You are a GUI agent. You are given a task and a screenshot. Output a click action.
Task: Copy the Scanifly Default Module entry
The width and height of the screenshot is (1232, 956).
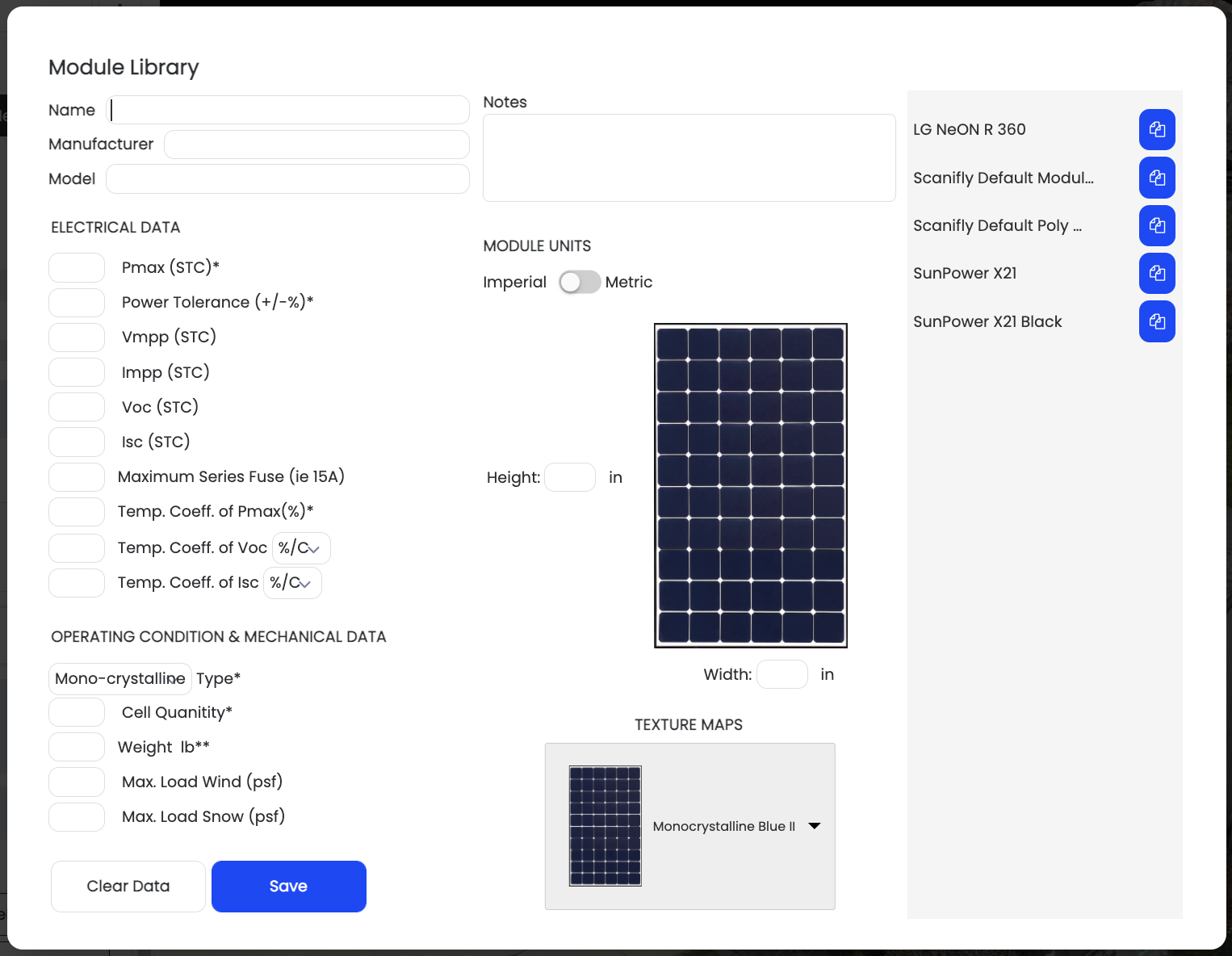click(1157, 178)
